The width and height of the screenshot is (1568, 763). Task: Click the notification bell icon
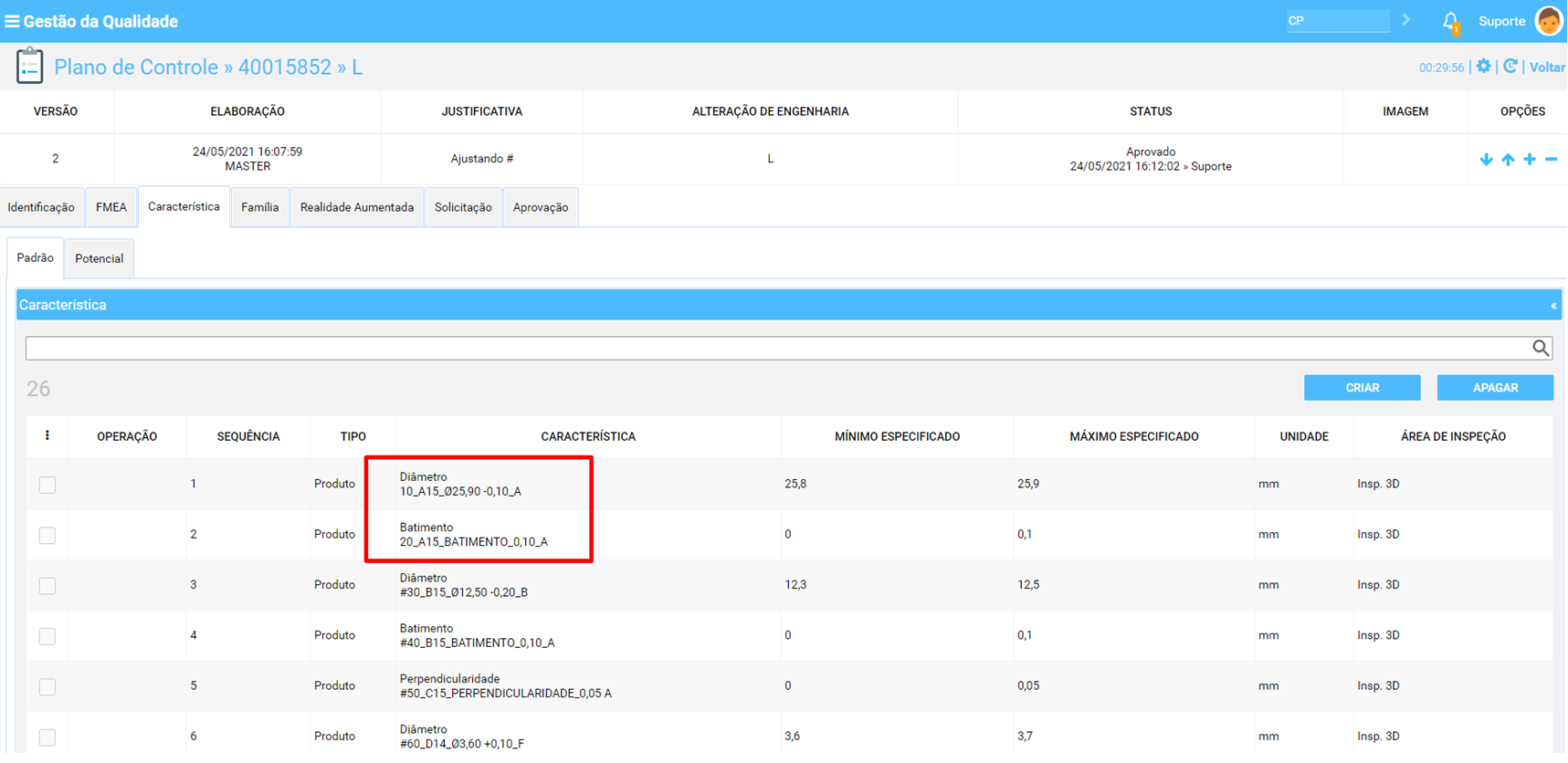click(x=1450, y=21)
